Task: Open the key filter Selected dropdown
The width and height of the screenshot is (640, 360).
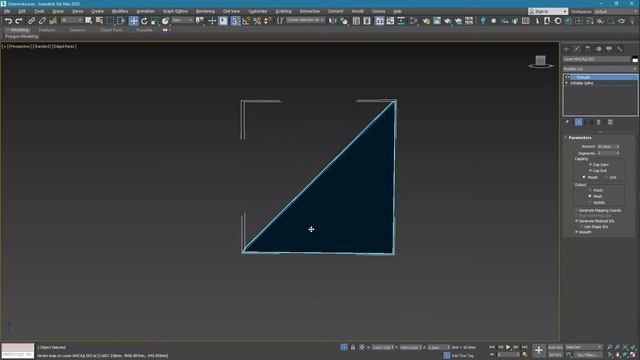Action: (x=583, y=347)
